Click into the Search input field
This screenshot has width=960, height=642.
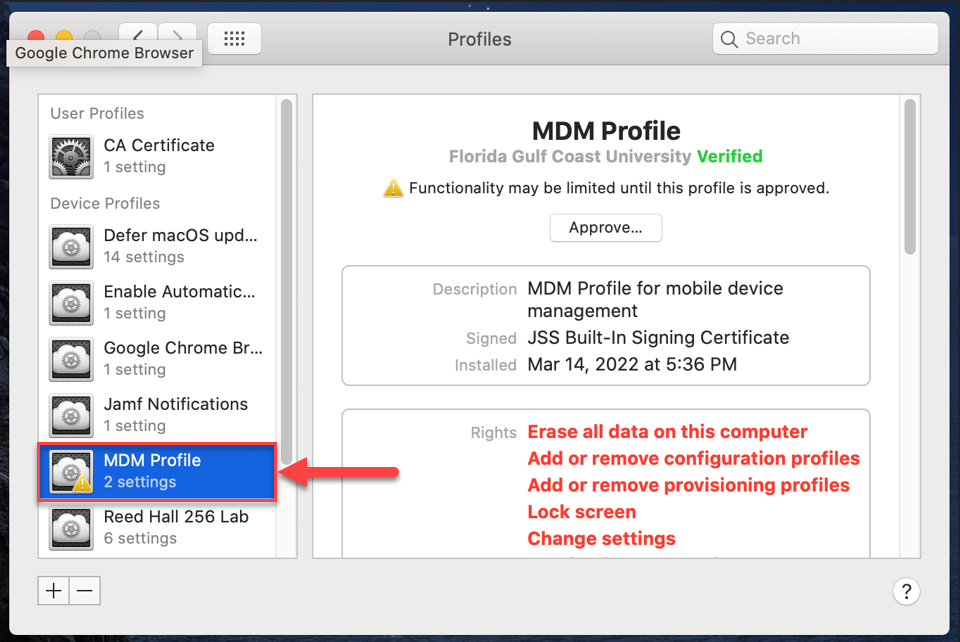tap(825, 39)
